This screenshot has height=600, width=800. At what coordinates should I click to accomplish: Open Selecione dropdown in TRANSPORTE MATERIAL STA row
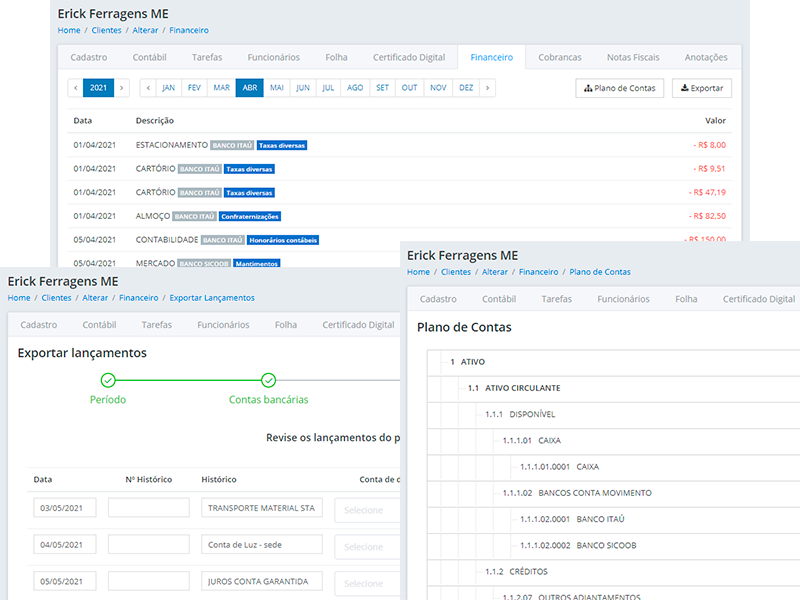(x=368, y=510)
